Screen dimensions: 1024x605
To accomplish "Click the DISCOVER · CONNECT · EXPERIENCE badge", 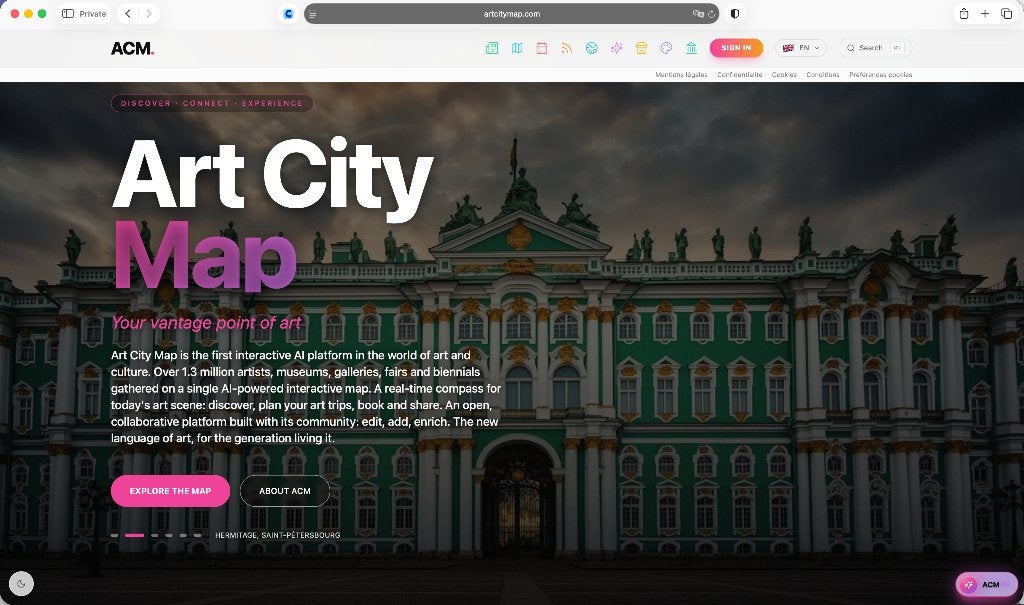I will pos(212,103).
